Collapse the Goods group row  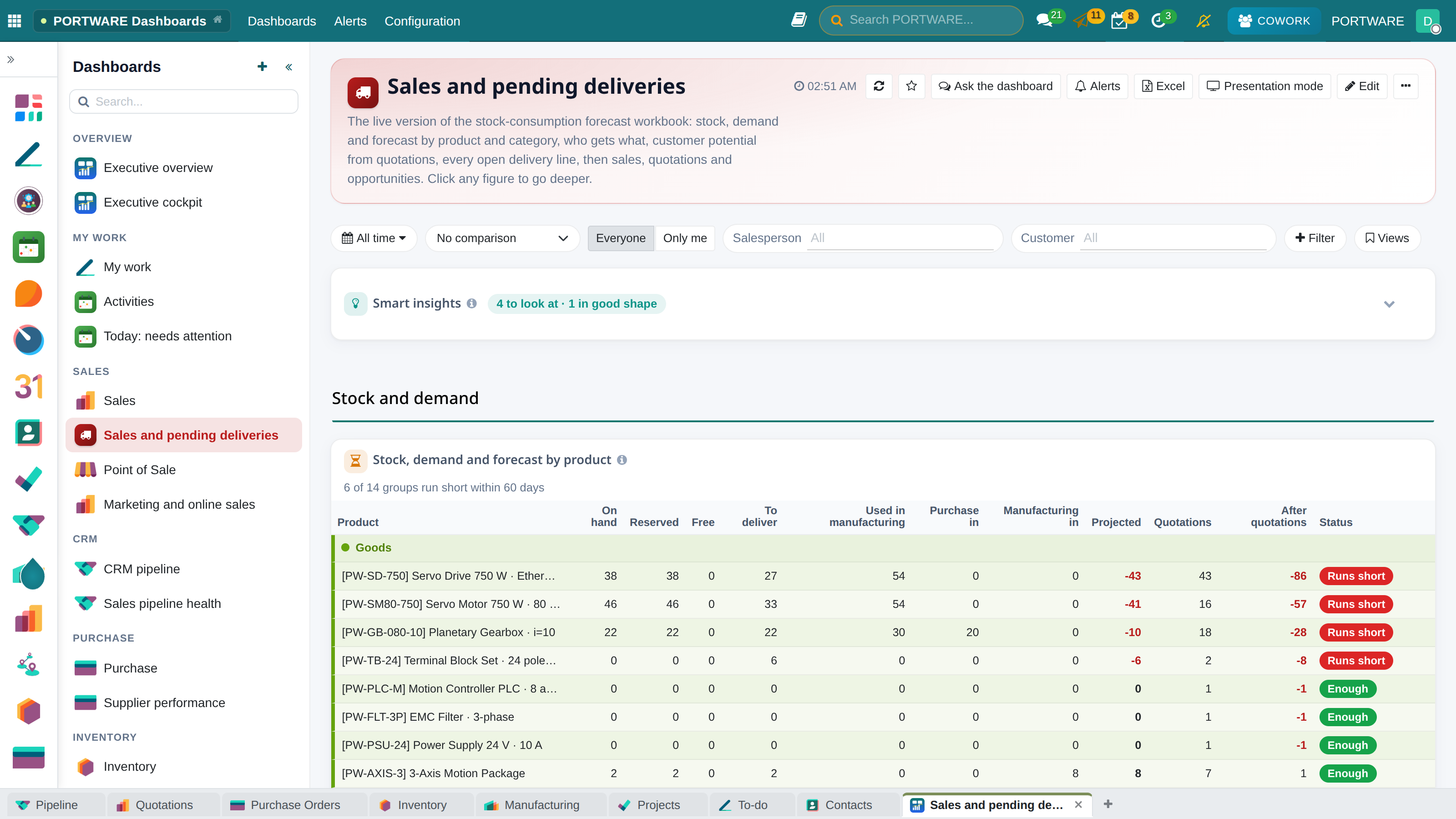click(x=883, y=548)
